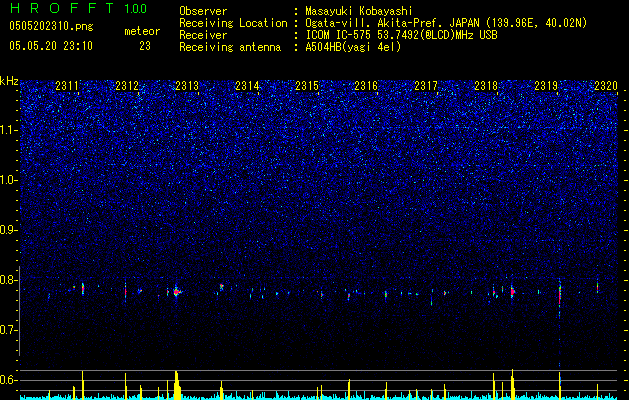Select the date stamp 05.05.20 23:10
This screenshot has height=400, width=629.
51,46
